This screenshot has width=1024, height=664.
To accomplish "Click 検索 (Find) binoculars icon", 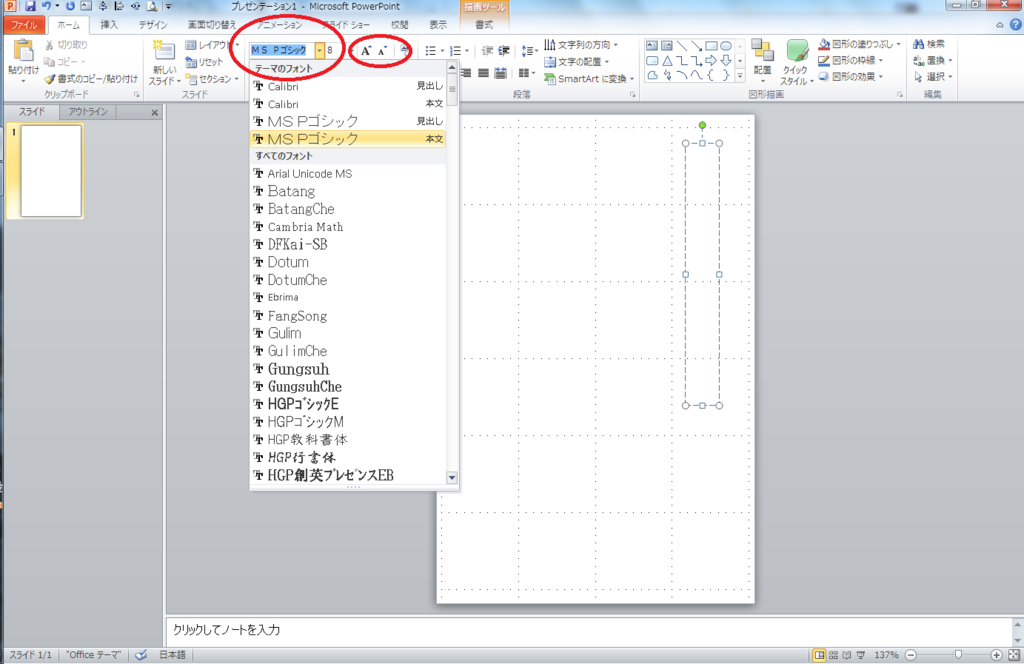I will tap(918, 44).
